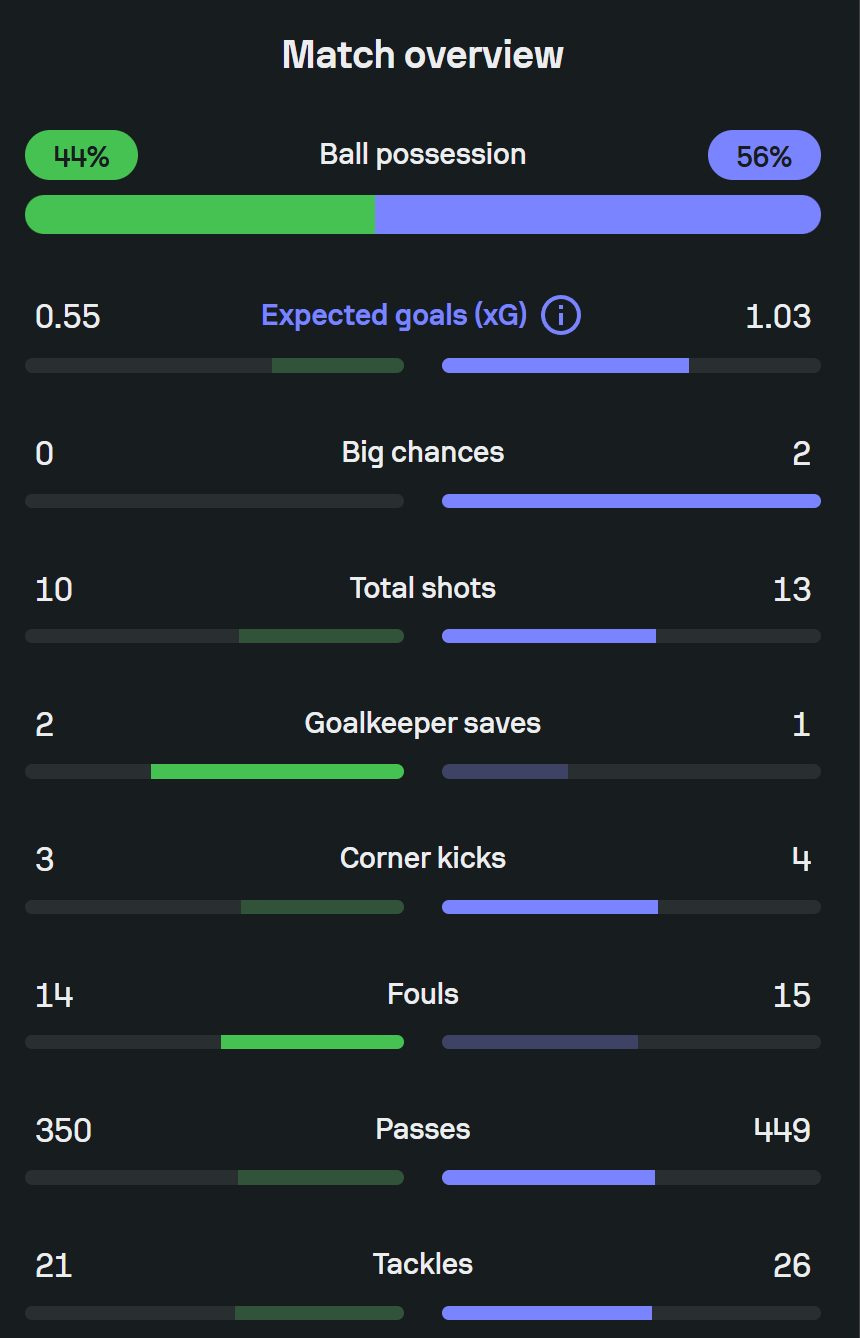Click the green Goalkeeper saves bar
Viewport: 860px width, 1338px height.
pos(277,771)
